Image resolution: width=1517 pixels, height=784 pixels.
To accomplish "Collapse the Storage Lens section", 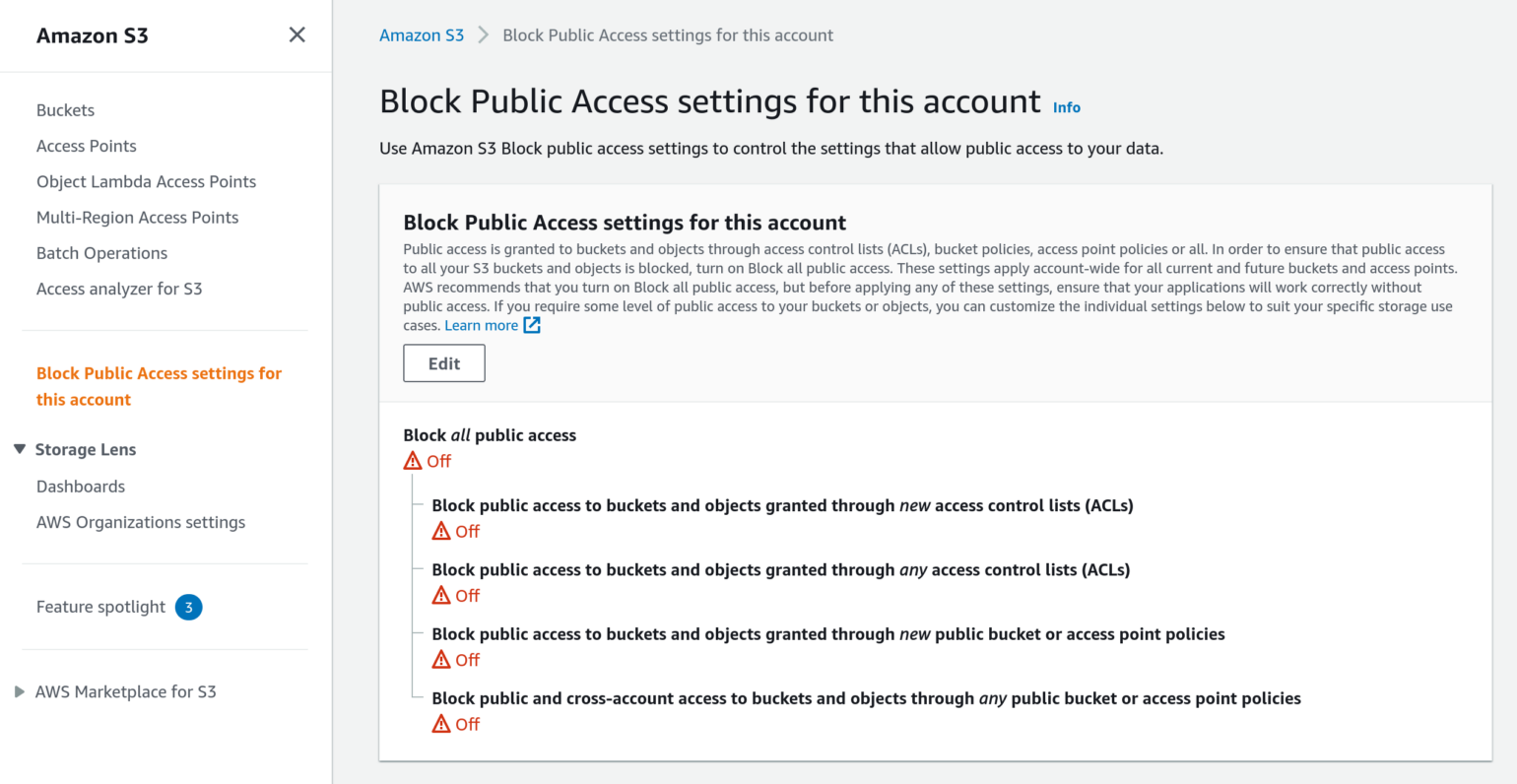I will point(19,449).
